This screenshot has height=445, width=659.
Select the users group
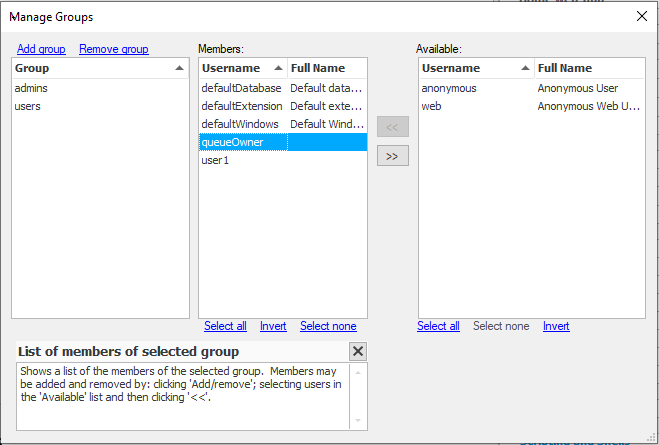click(27, 106)
